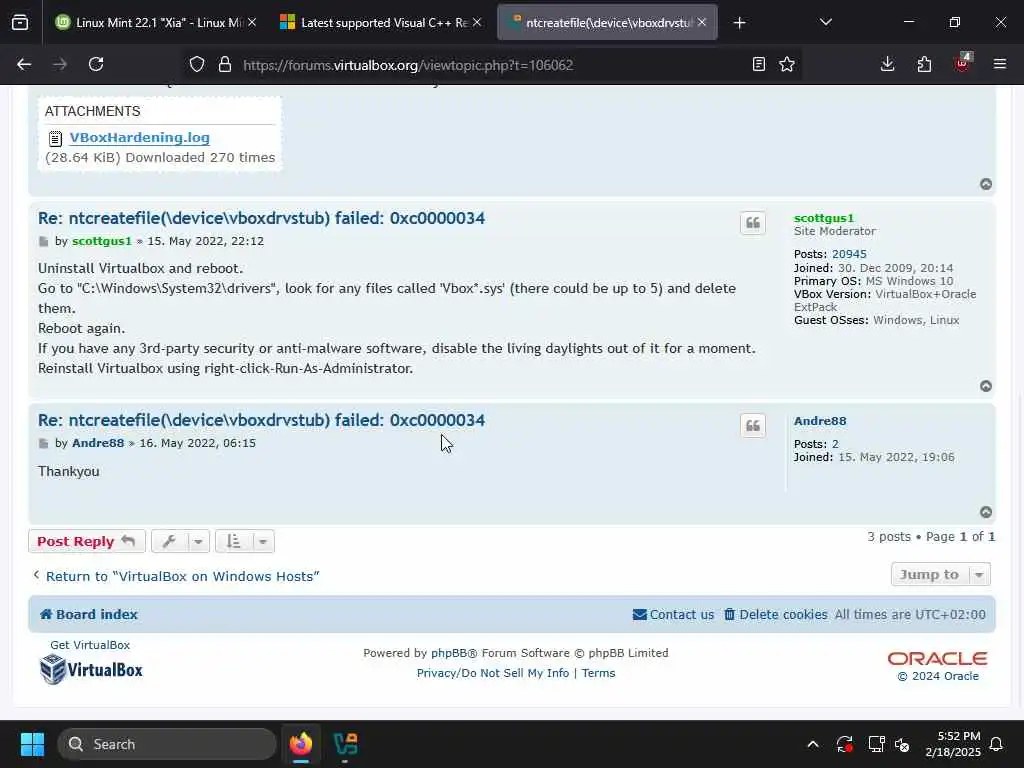
Task: Click Delete cookies link
Action: [x=775, y=615]
